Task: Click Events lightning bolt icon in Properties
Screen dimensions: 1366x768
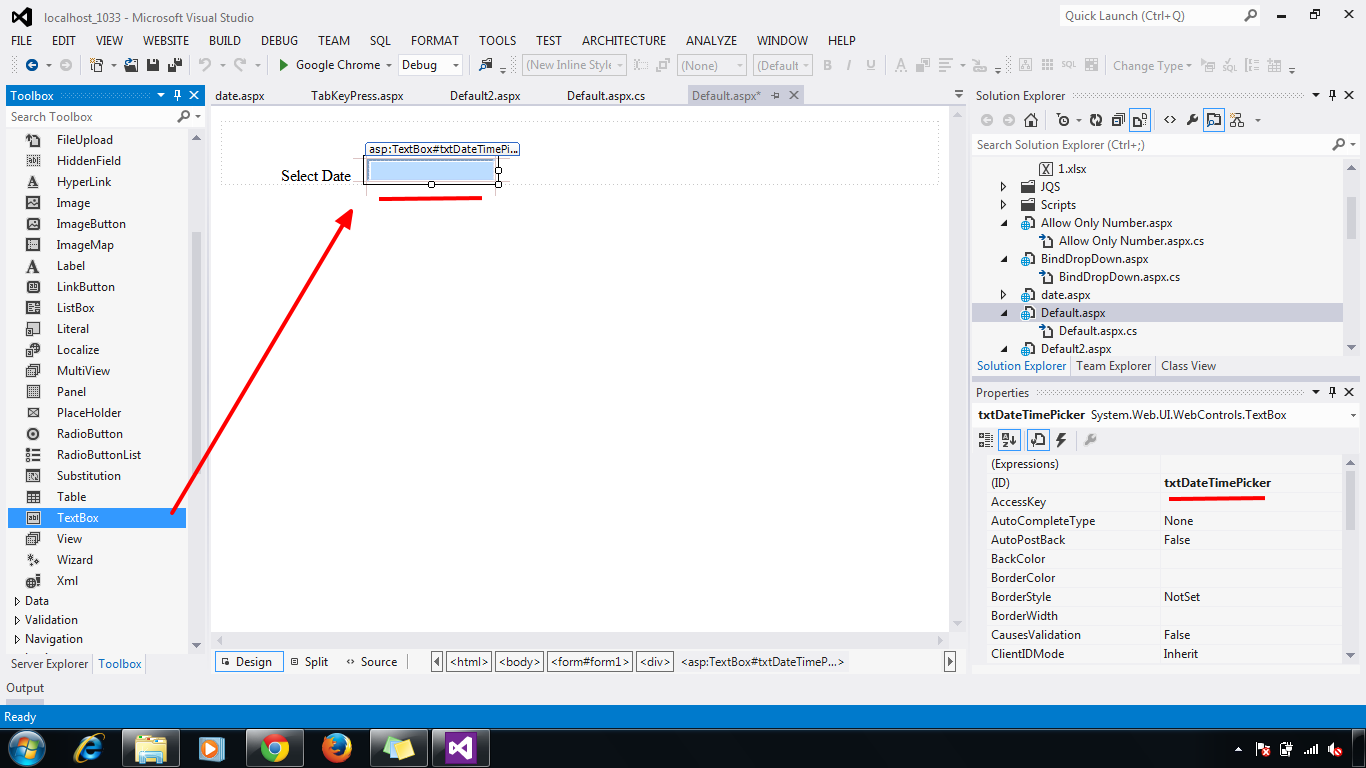Action: (x=1061, y=440)
